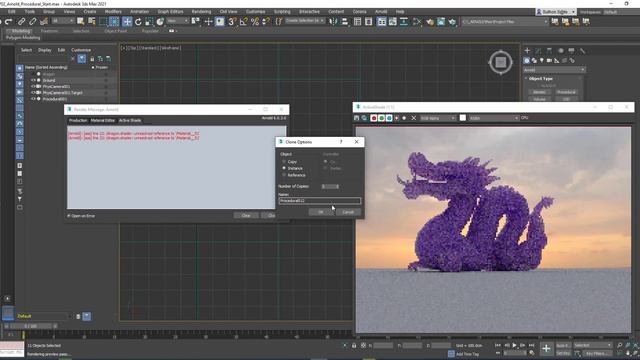Toggle the Angle Snap icon
The image size is (640, 360).
[x=244, y=22]
